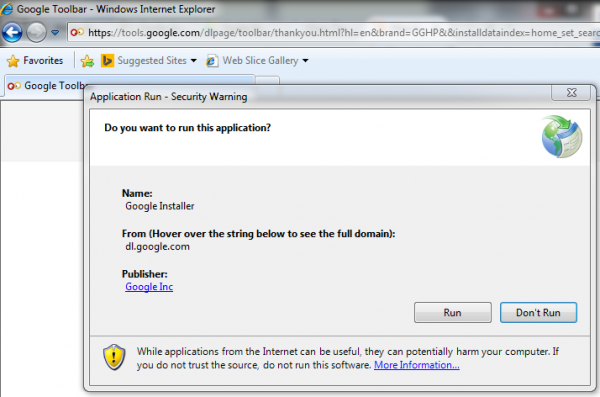Click the 'Do you want to run this application?' heading
The width and height of the screenshot is (600, 397).
188,127
